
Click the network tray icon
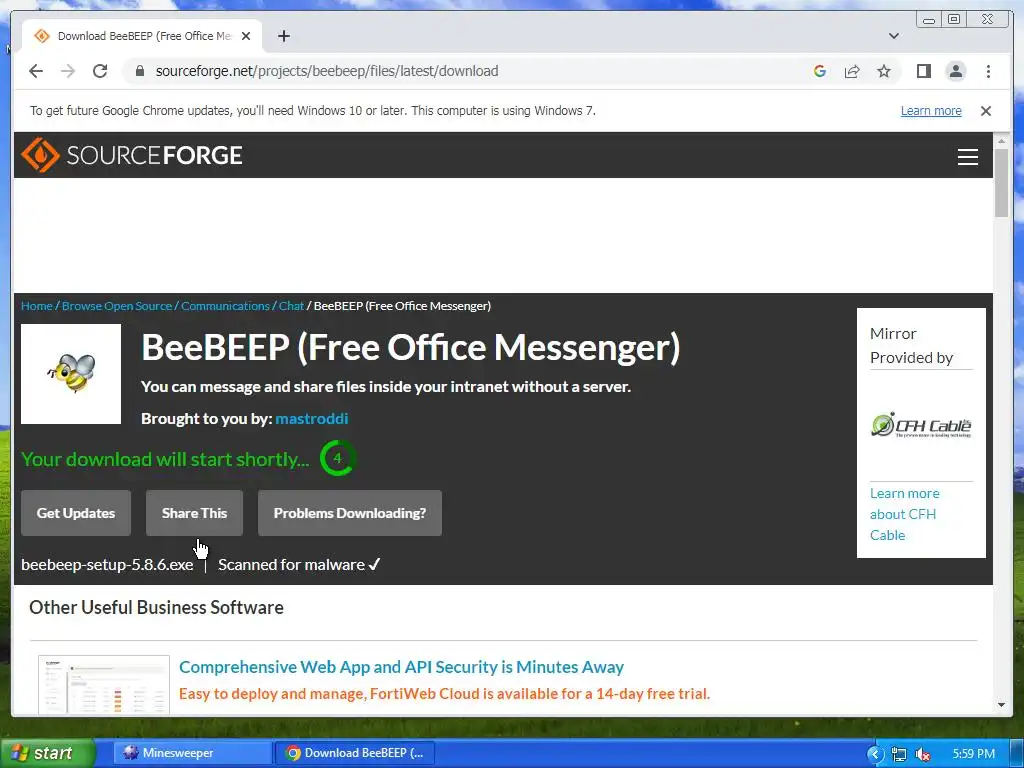(x=899, y=754)
